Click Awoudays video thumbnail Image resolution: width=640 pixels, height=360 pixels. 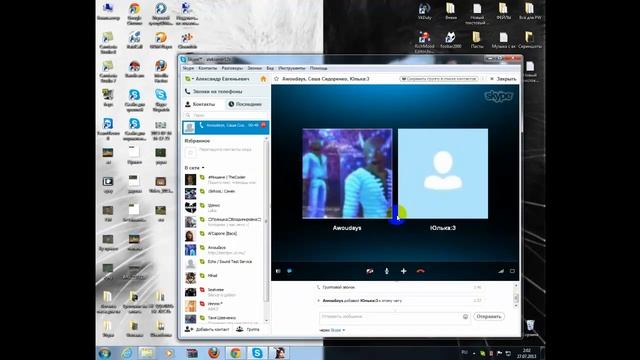click(x=347, y=173)
